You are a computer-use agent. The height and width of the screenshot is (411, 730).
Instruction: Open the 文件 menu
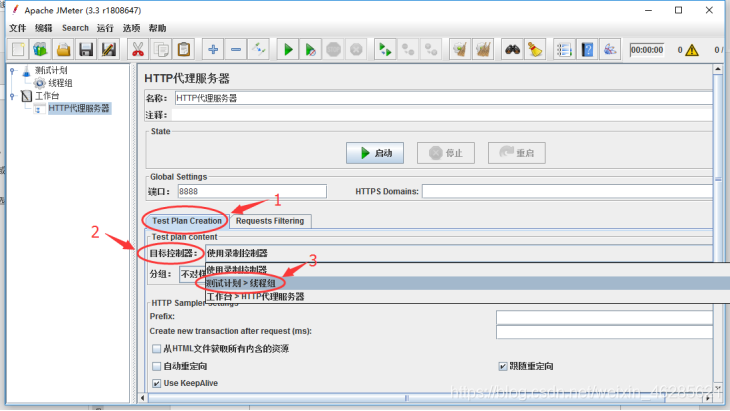click(18, 28)
